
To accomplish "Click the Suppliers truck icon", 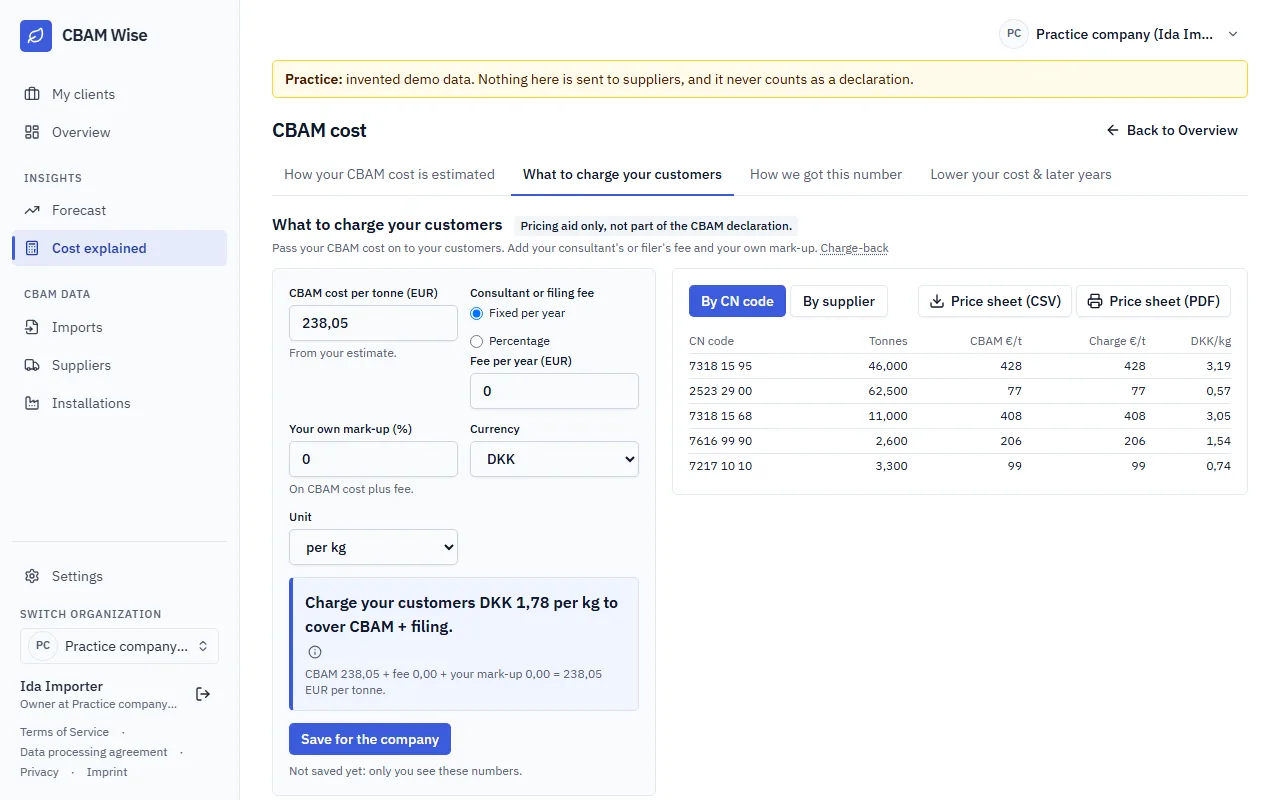I will [32, 365].
